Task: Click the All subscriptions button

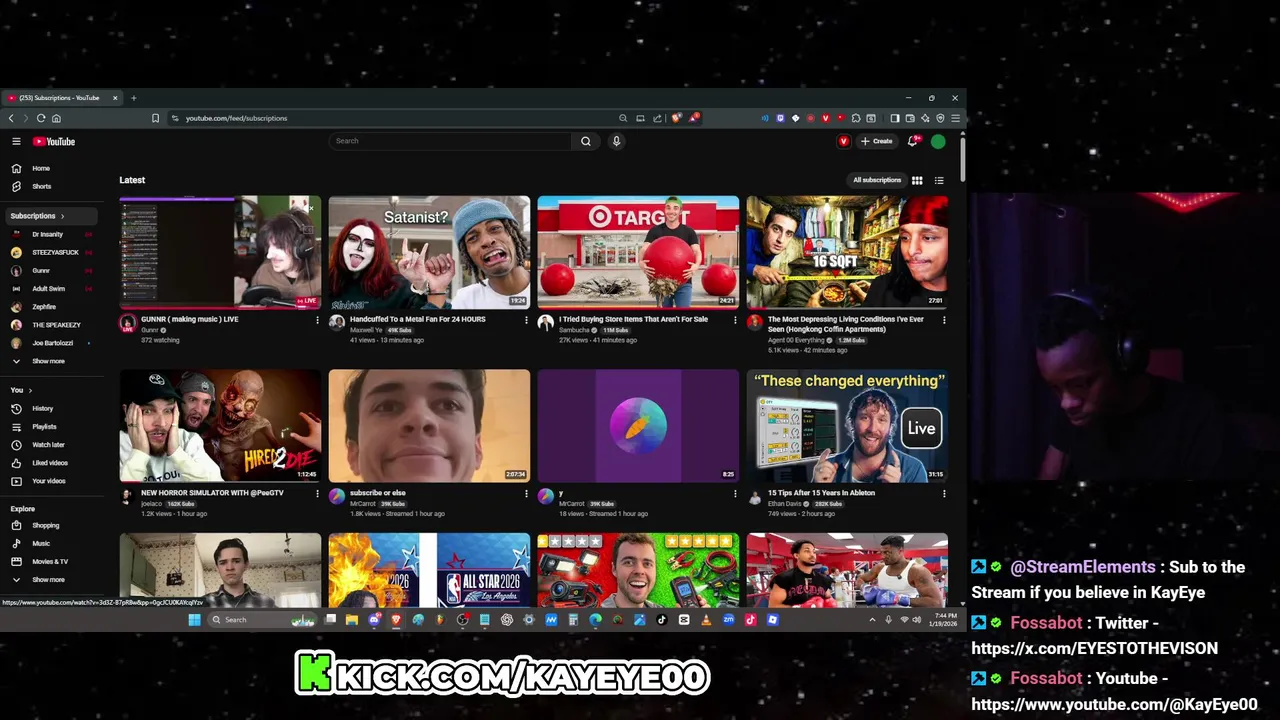Action: coord(877,180)
